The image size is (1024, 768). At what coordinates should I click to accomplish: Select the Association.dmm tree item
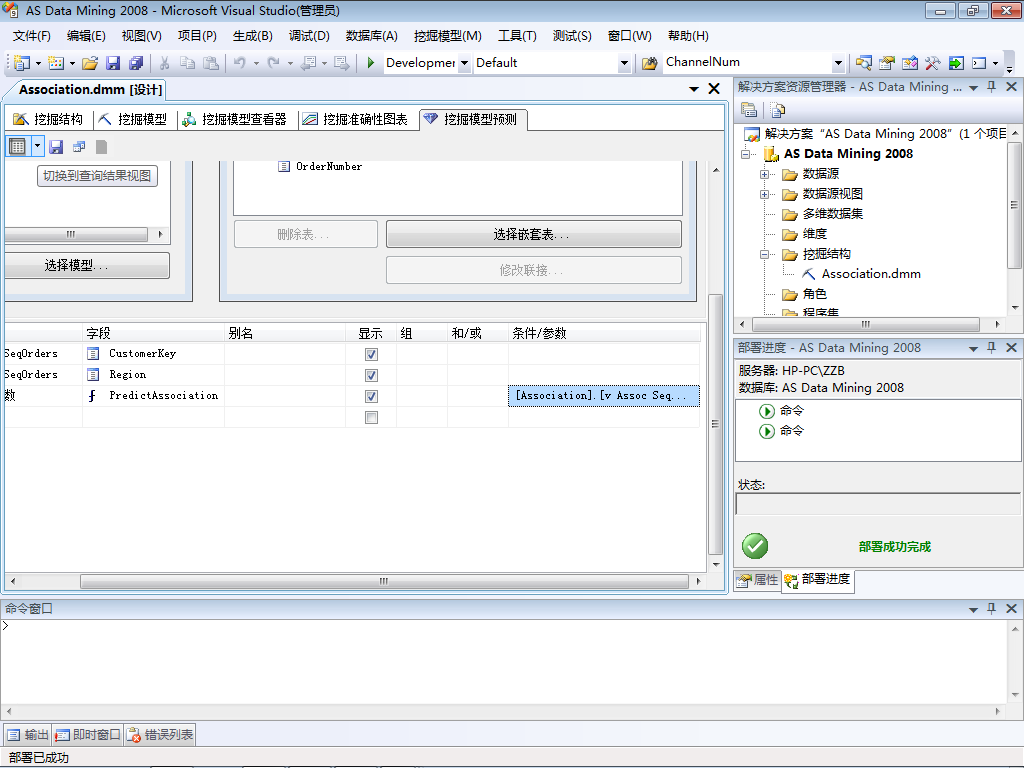(x=871, y=274)
